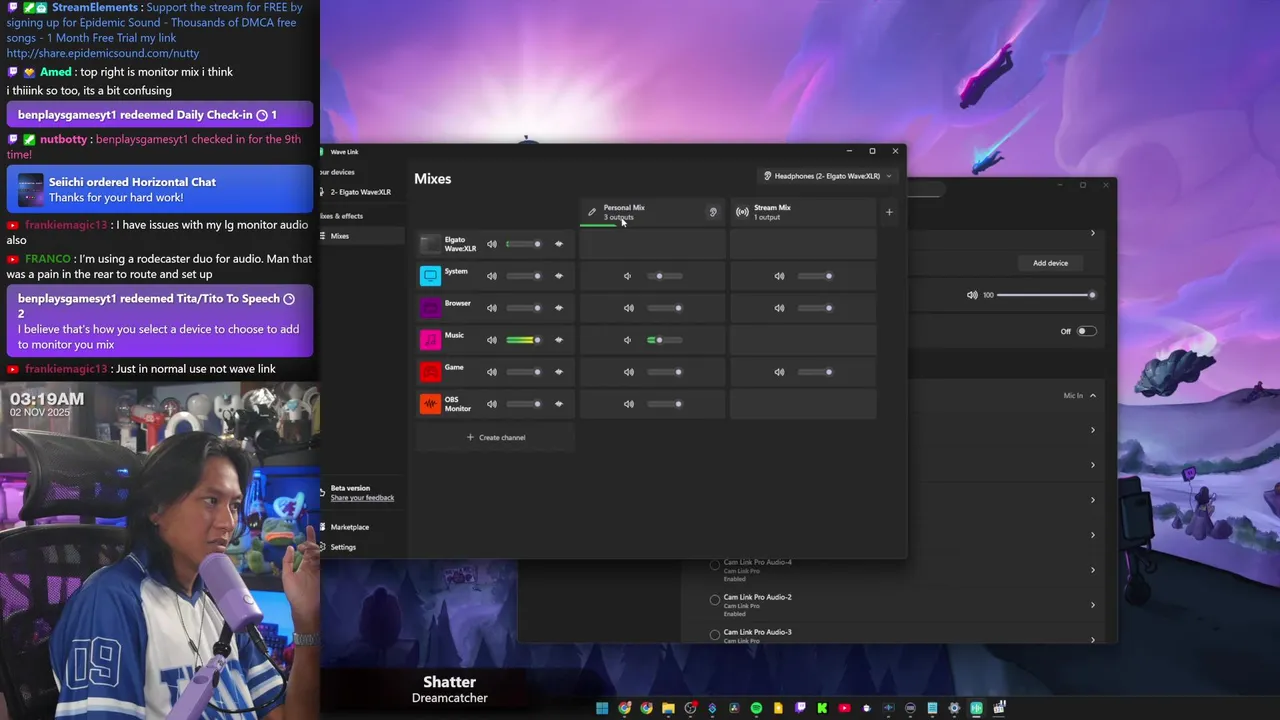Image resolution: width=1280 pixels, height=720 pixels.
Task: Click the pink Music channel icon
Action: [x=430, y=340]
